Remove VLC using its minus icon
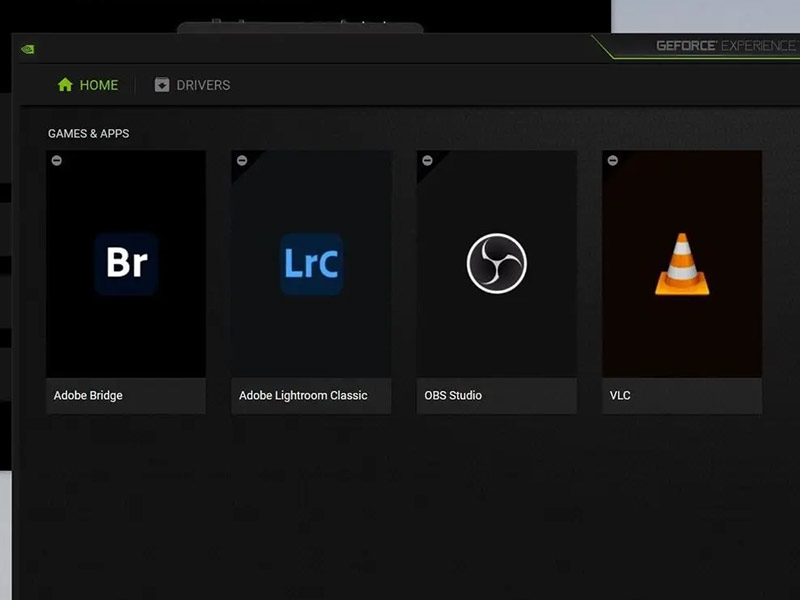The image size is (800, 600). pos(613,160)
